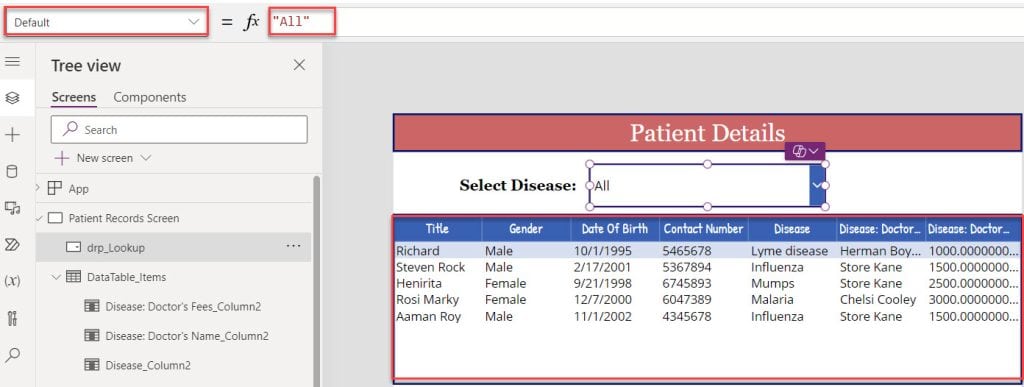1024x387 pixels.
Task: Click the Patient Details header label
Action: tap(707, 133)
